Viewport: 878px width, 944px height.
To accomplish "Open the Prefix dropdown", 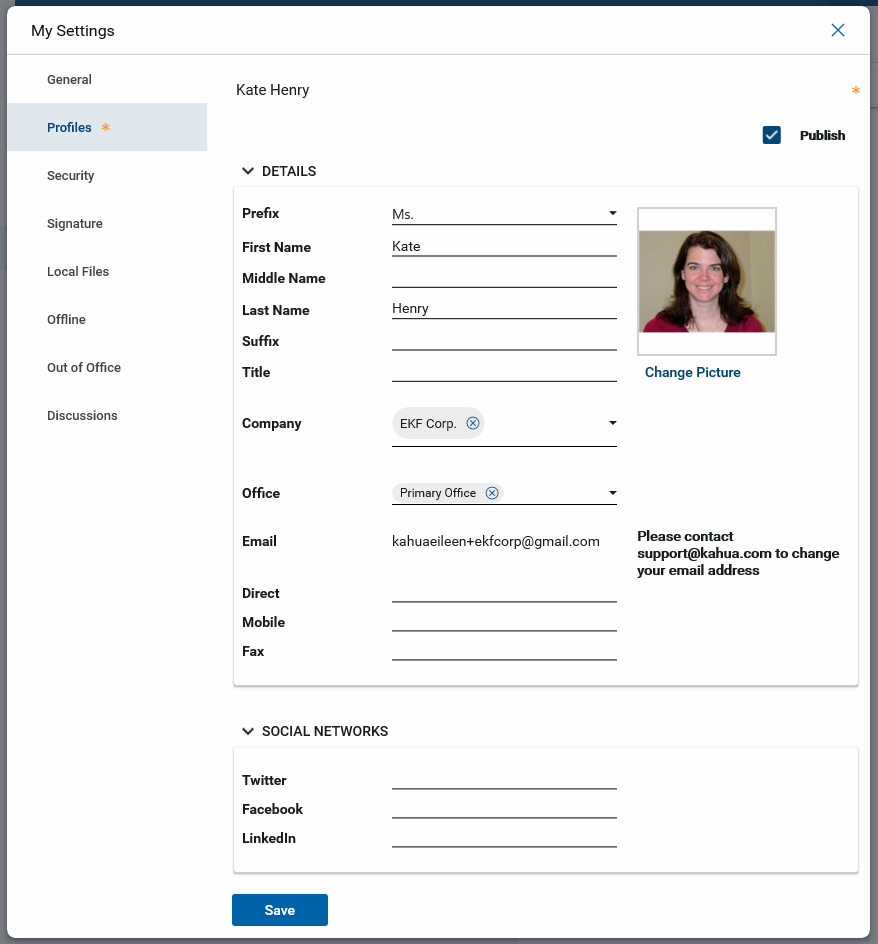I will pos(612,214).
